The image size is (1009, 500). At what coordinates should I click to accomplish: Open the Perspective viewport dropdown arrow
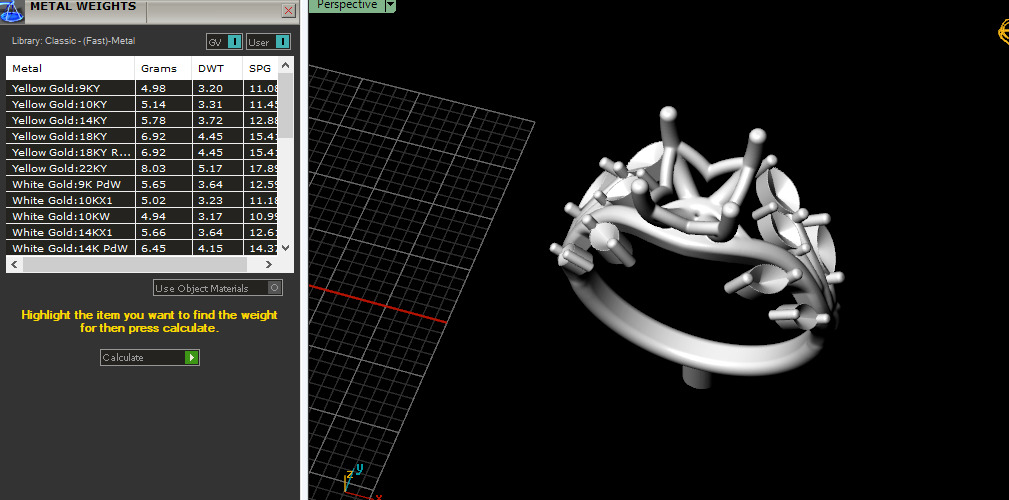coord(390,5)
